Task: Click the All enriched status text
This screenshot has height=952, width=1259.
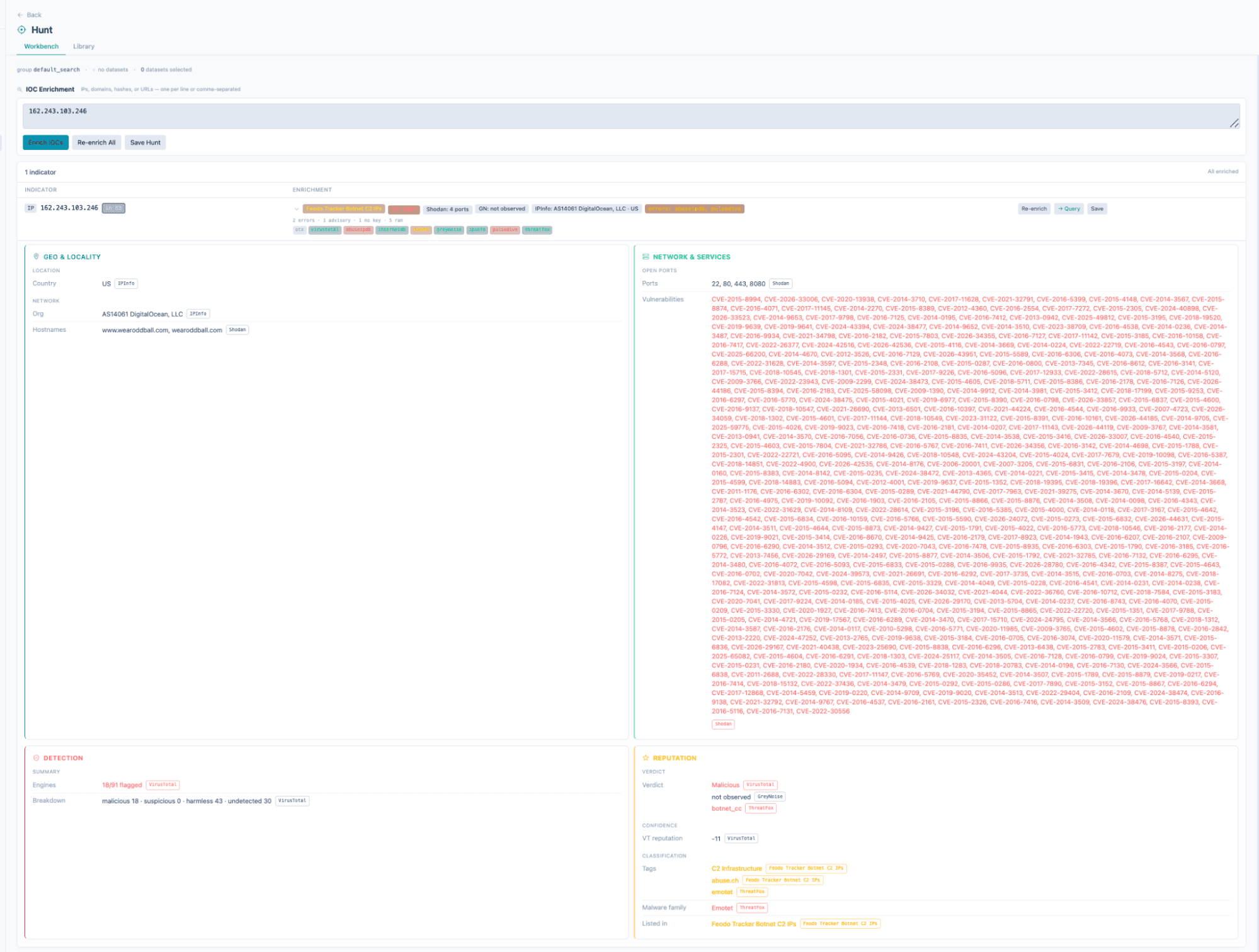Action: pos(1222,171)
